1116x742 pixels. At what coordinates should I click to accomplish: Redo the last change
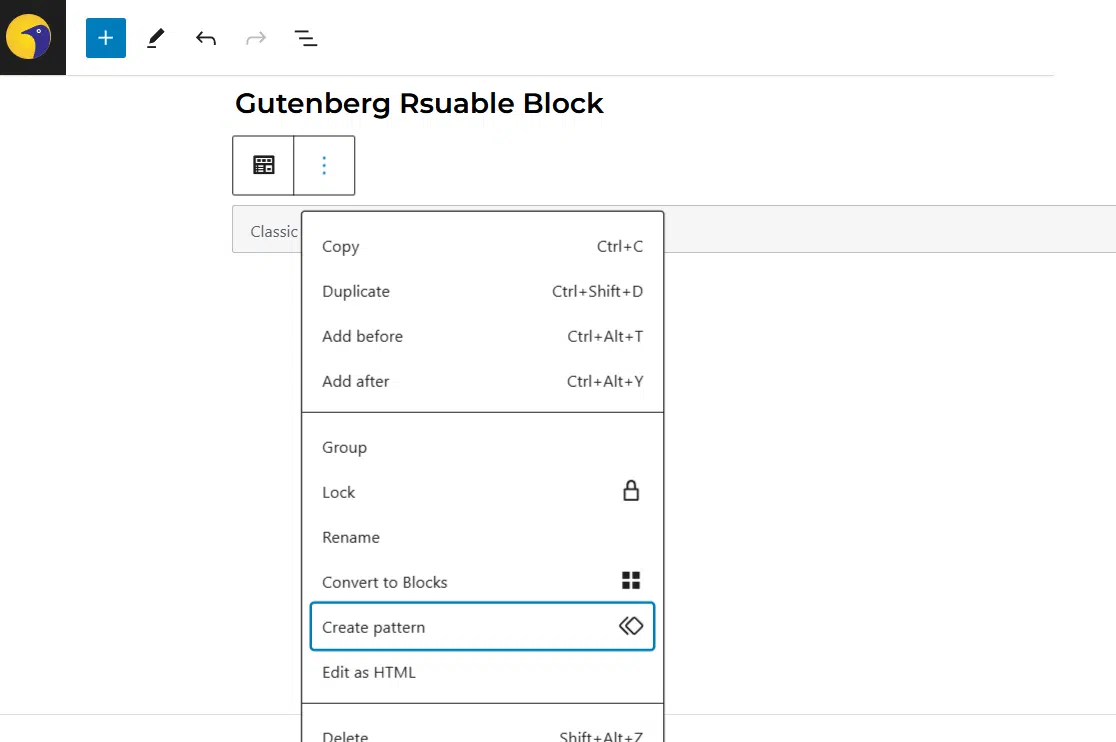click(x=255, y=37)
